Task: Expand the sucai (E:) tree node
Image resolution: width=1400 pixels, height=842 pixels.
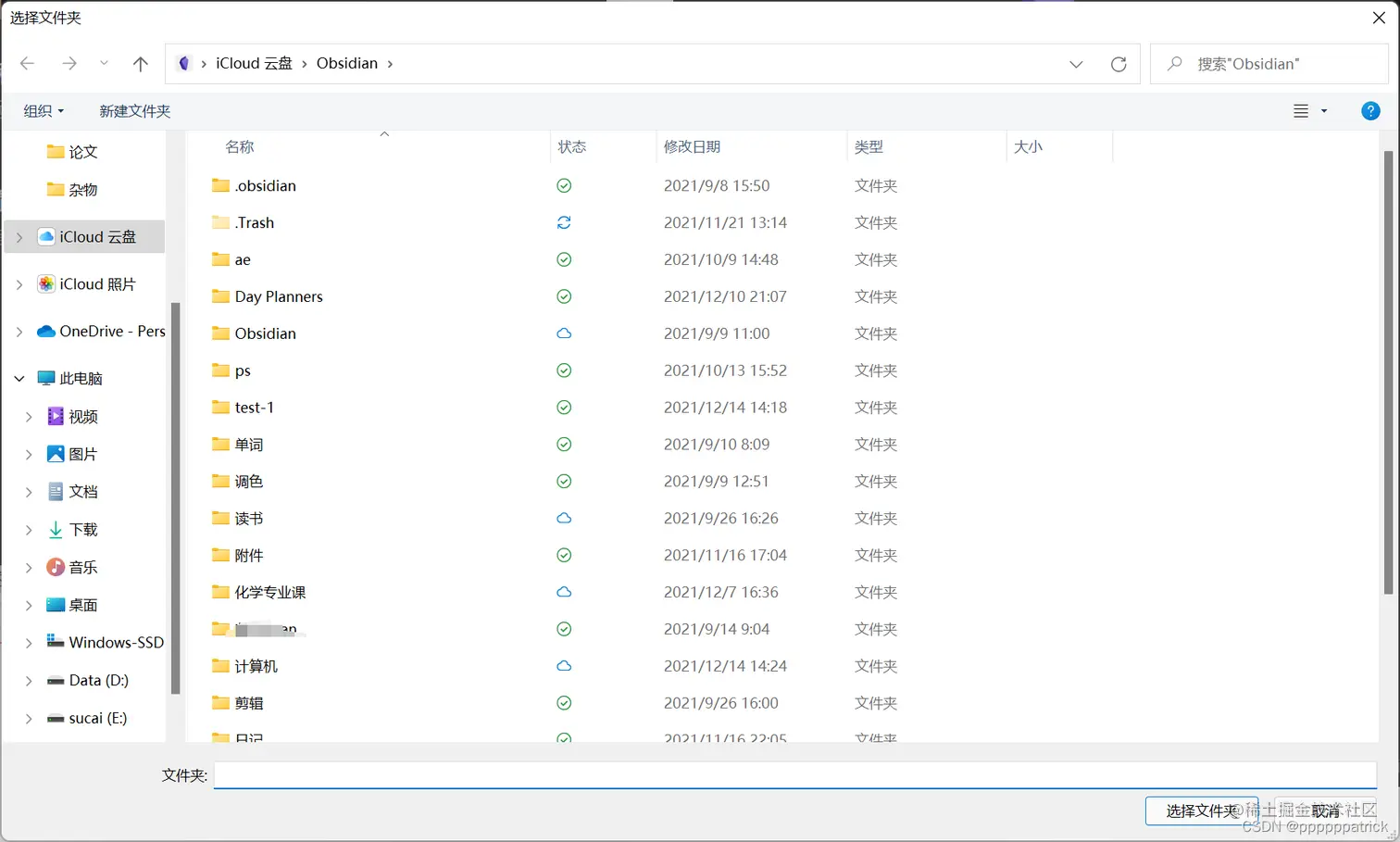Action: [29, 718]
